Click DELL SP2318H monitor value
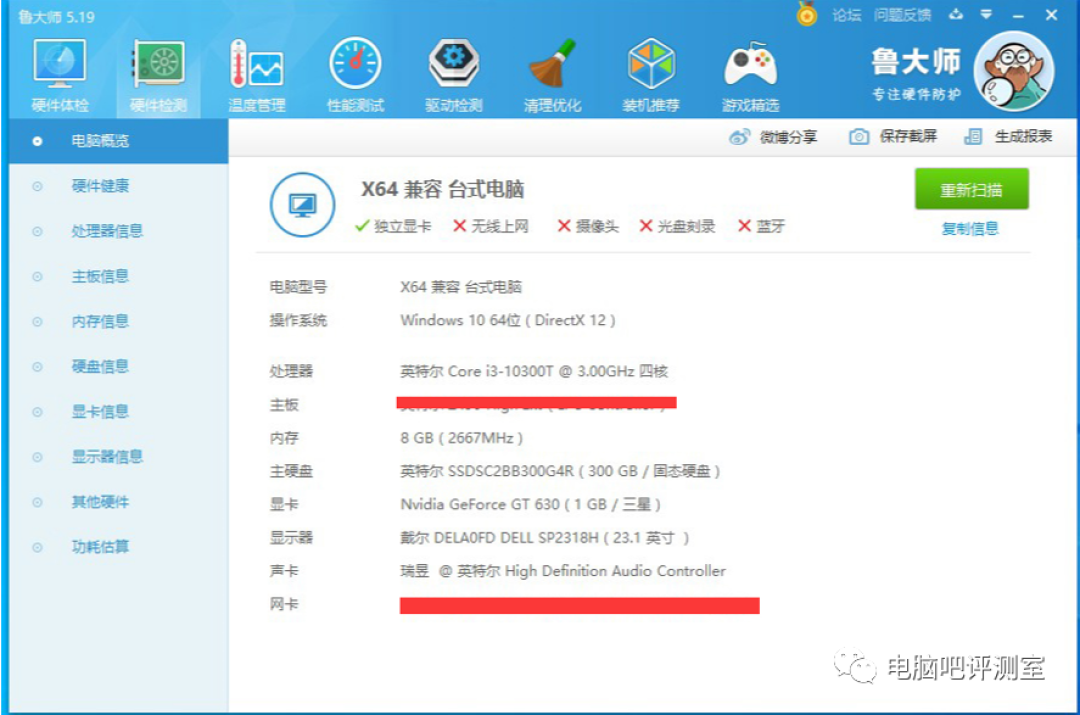This screenshot has height=715, width=1080. [x=544, y=537]
